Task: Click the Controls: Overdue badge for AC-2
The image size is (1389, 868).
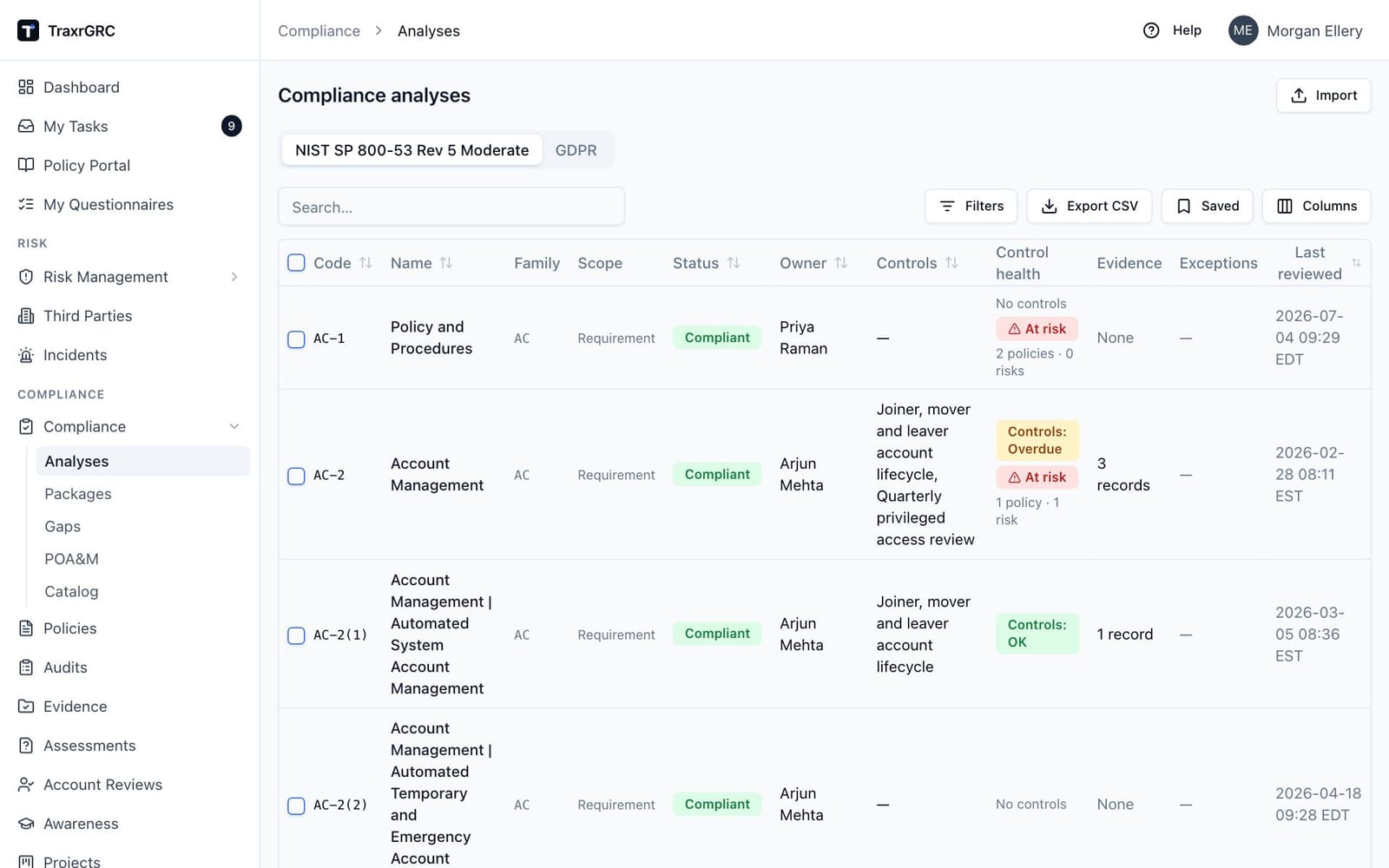Action: [x=1037, y=440]
